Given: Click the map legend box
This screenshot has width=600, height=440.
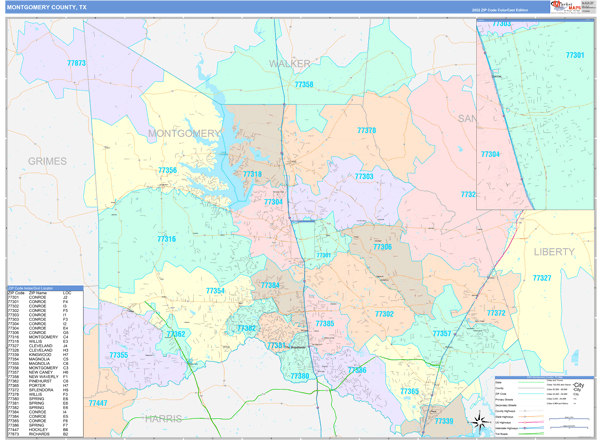Looking at the screenshot, I should (x=539, y=405).
